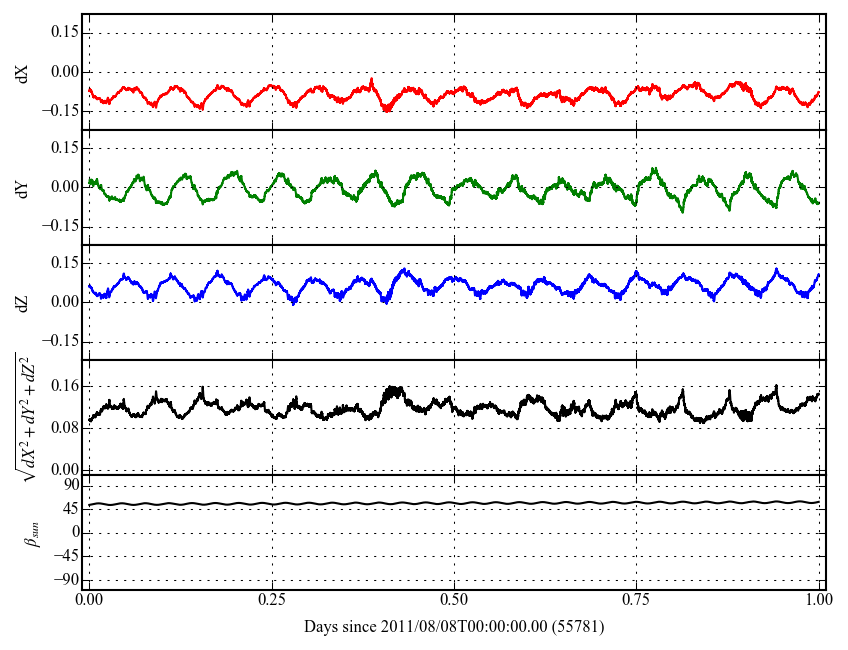Click the -45 tick on β sun axis

click(66, 556)
